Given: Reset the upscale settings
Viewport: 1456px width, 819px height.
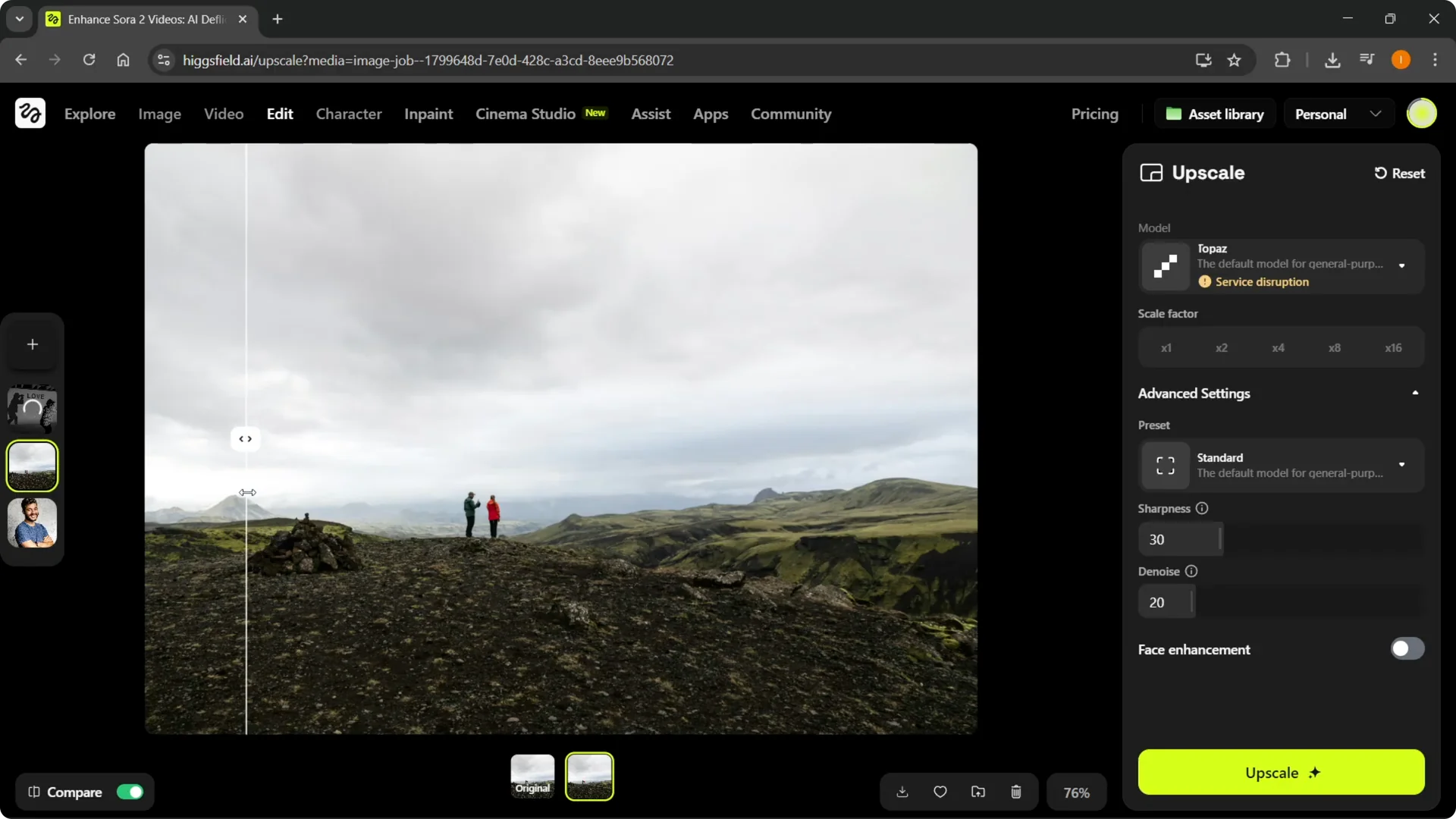Looking at the screenshot, I should pos(1399,173).
